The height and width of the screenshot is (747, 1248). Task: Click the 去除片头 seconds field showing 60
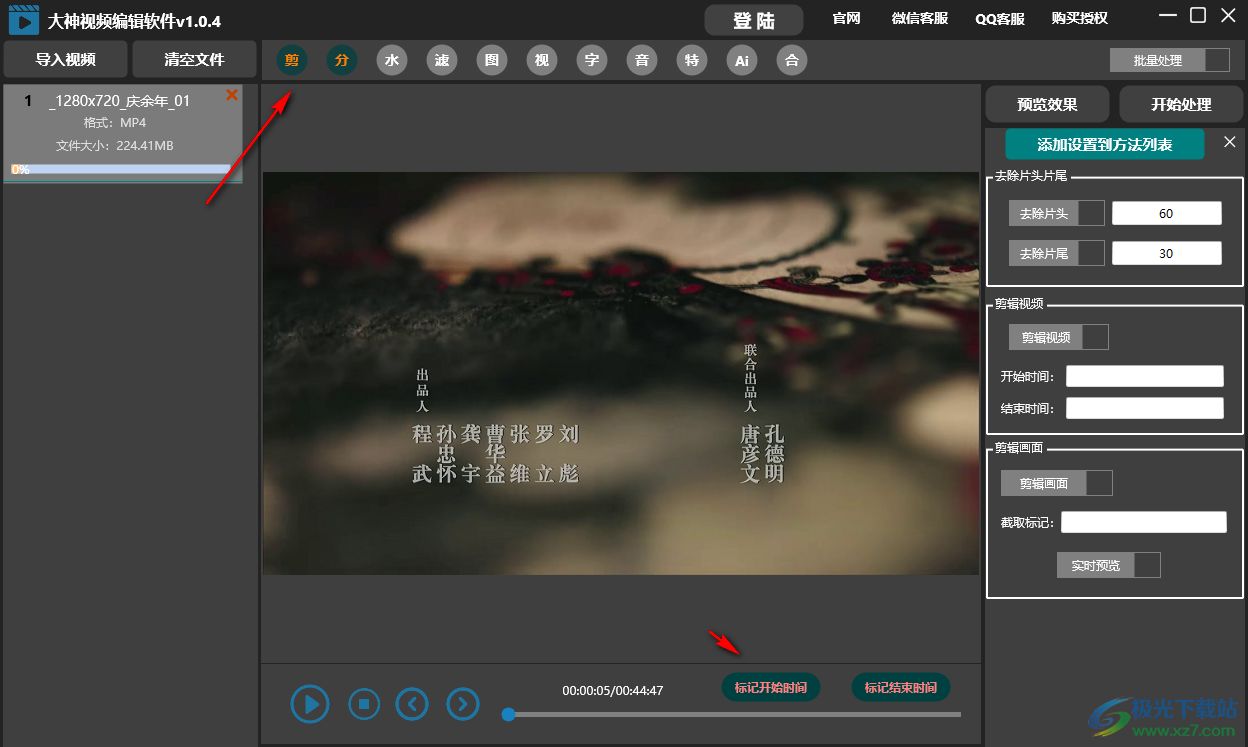point(1167,213)
